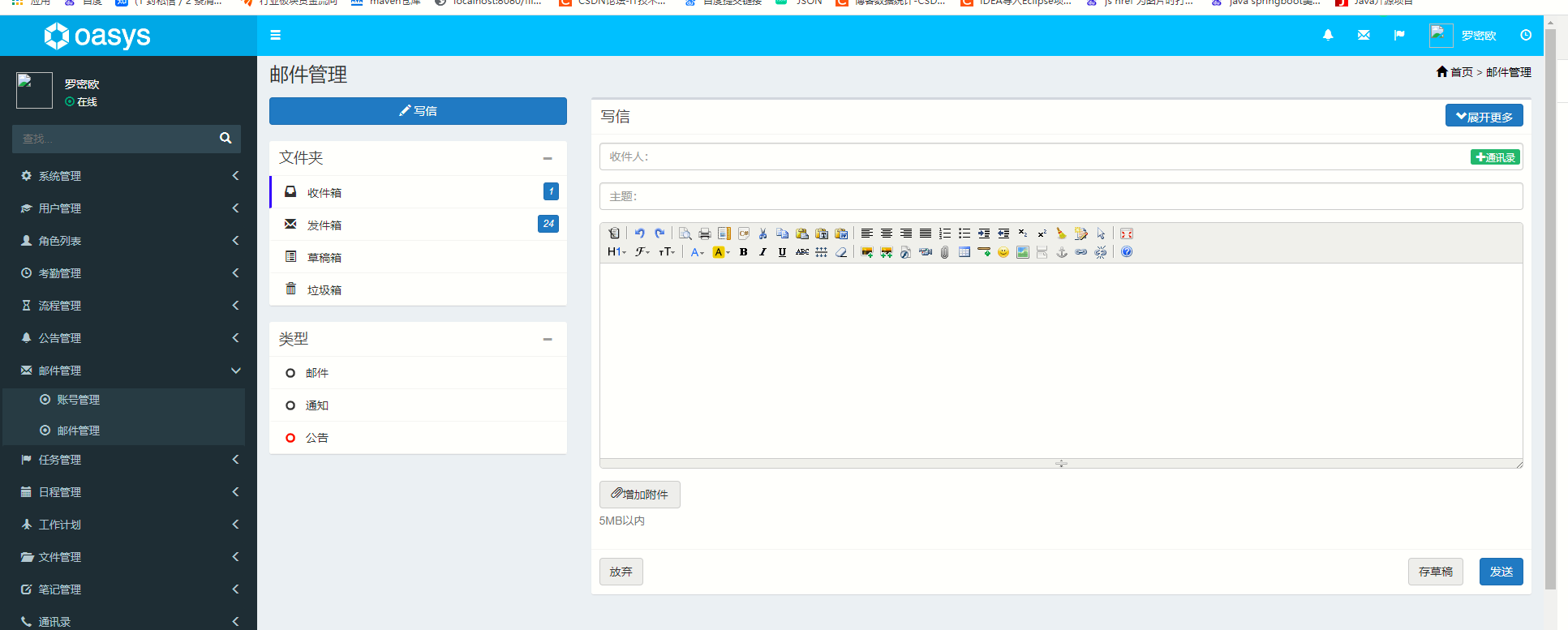Remove formatting with eraser icon
This screenshot has width=1568, height=630.
[x=841, y=252]
